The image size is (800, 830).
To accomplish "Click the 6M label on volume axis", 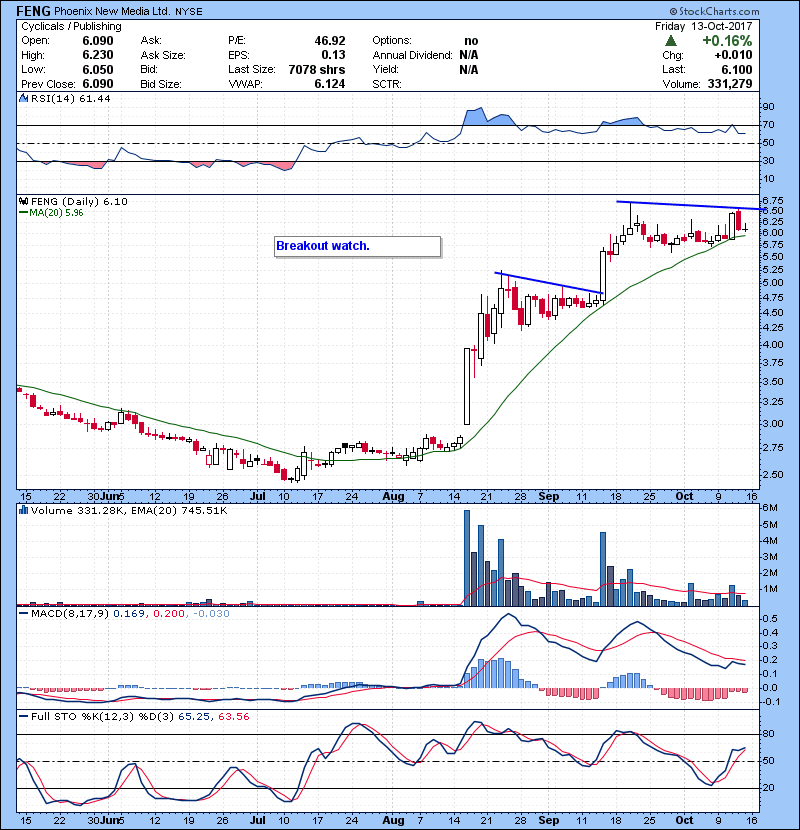I will [x=770, y=508].
